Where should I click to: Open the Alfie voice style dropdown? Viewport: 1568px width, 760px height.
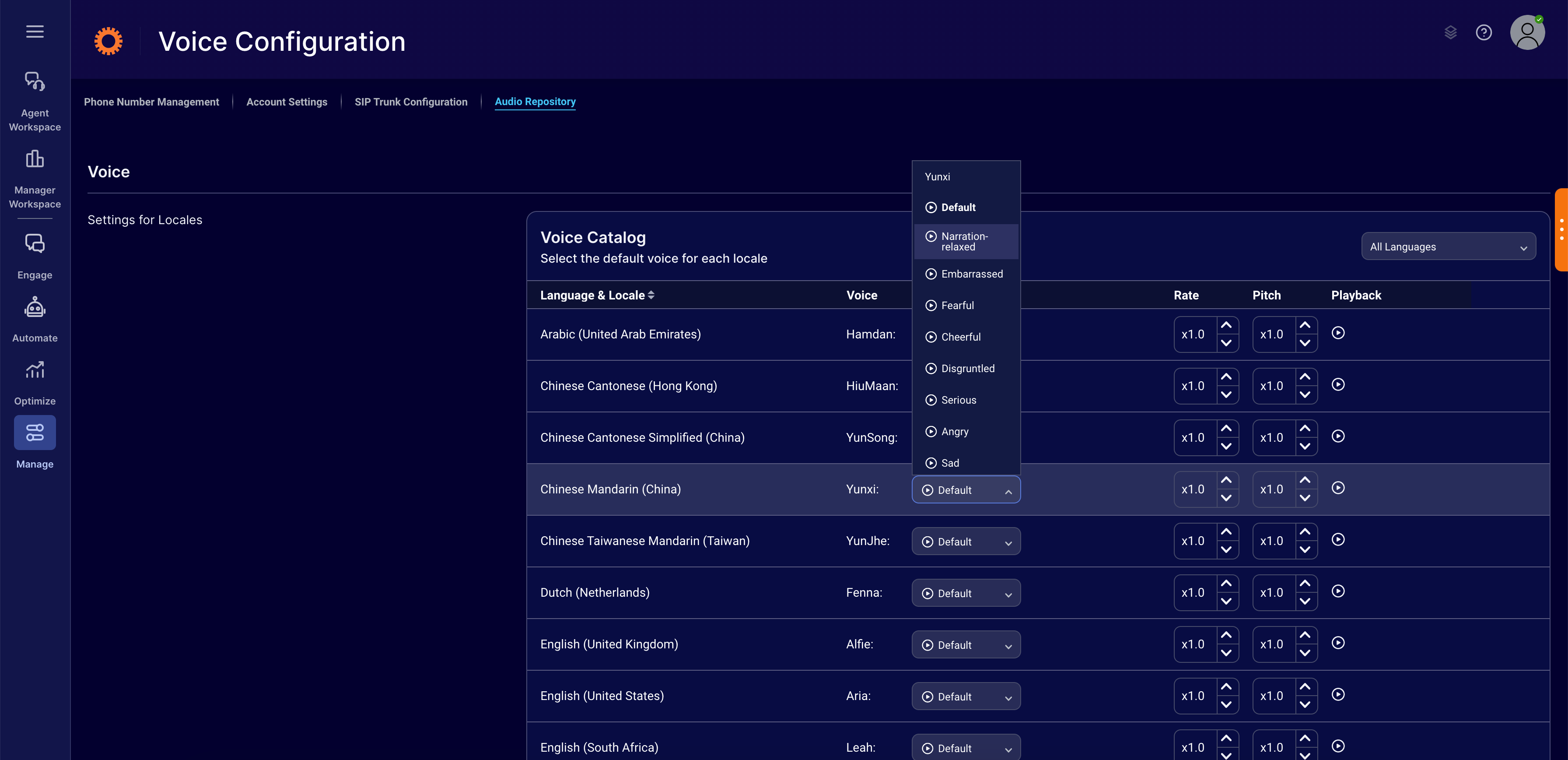tap(966, 645)
